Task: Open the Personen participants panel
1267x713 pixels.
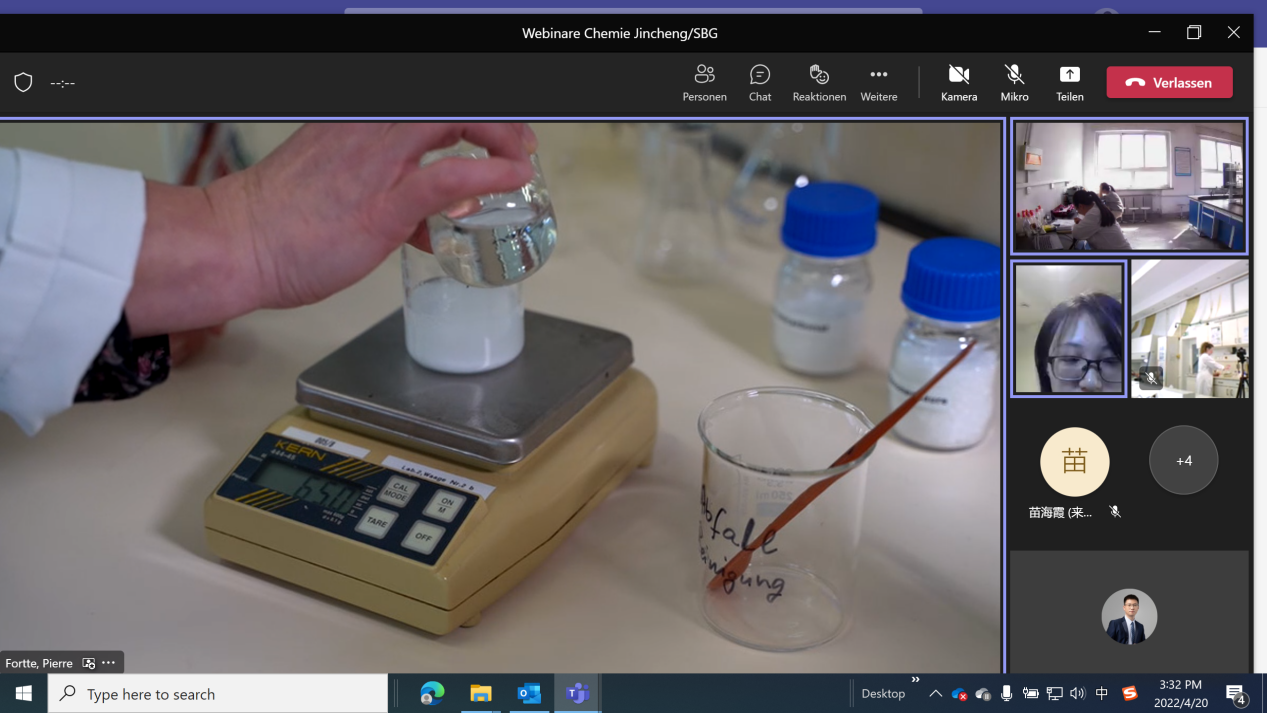Action: point(704,83)
